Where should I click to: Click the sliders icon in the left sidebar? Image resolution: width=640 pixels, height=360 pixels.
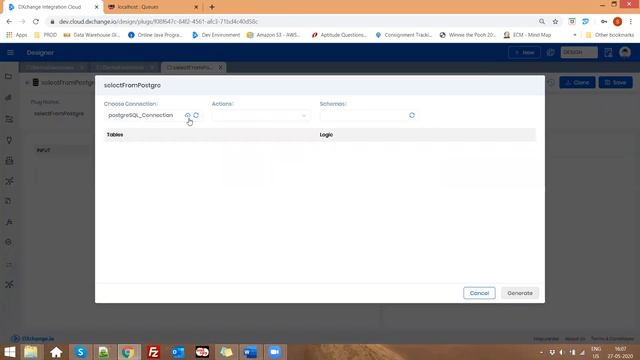pos(9,119)
